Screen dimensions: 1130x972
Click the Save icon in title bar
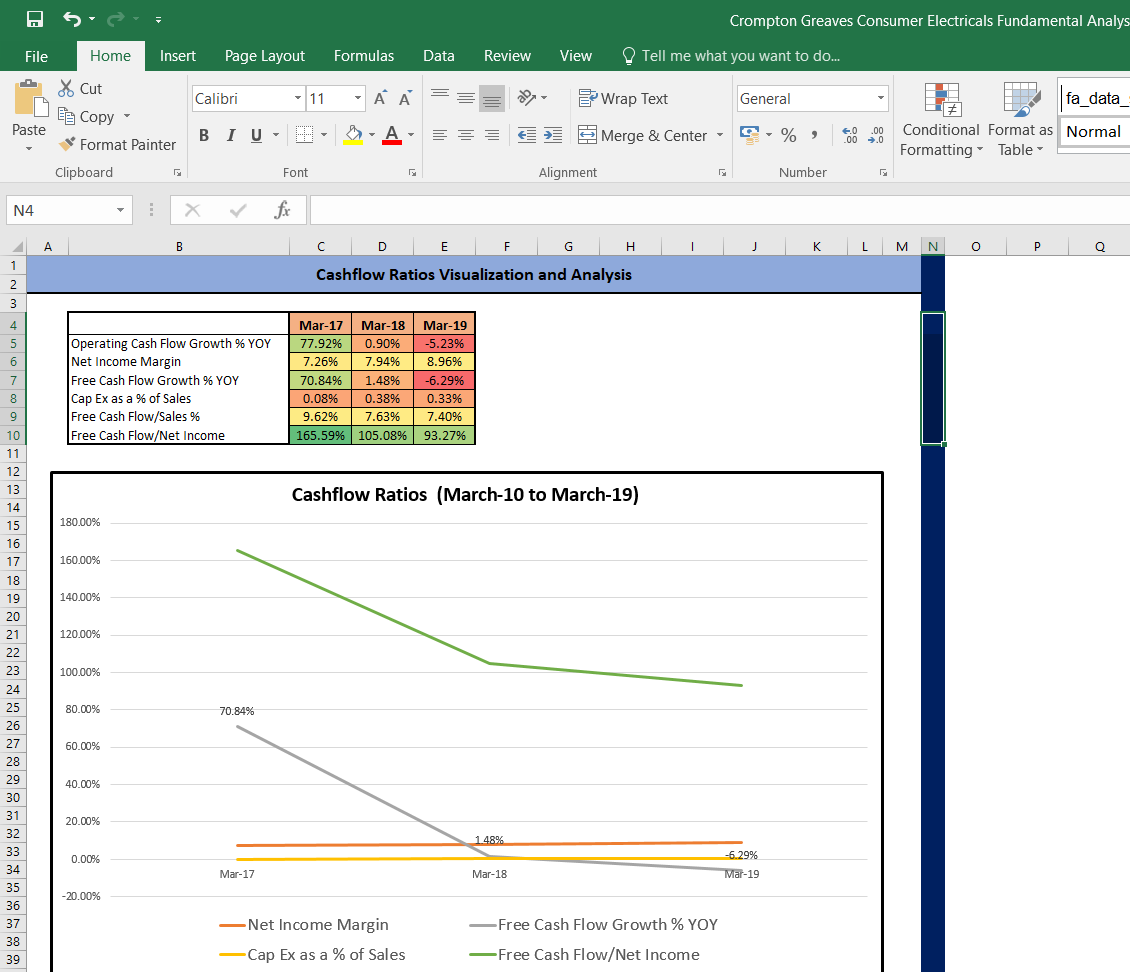point(35,19)
